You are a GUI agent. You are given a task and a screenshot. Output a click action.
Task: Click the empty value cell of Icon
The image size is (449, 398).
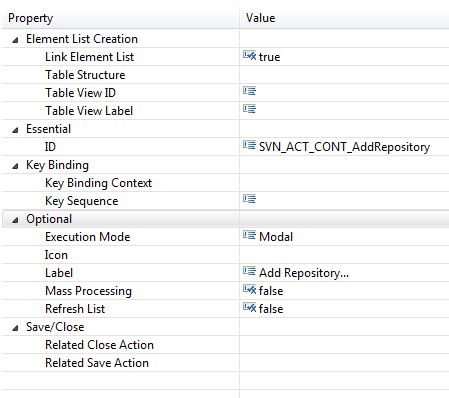[x=344, y=255]
